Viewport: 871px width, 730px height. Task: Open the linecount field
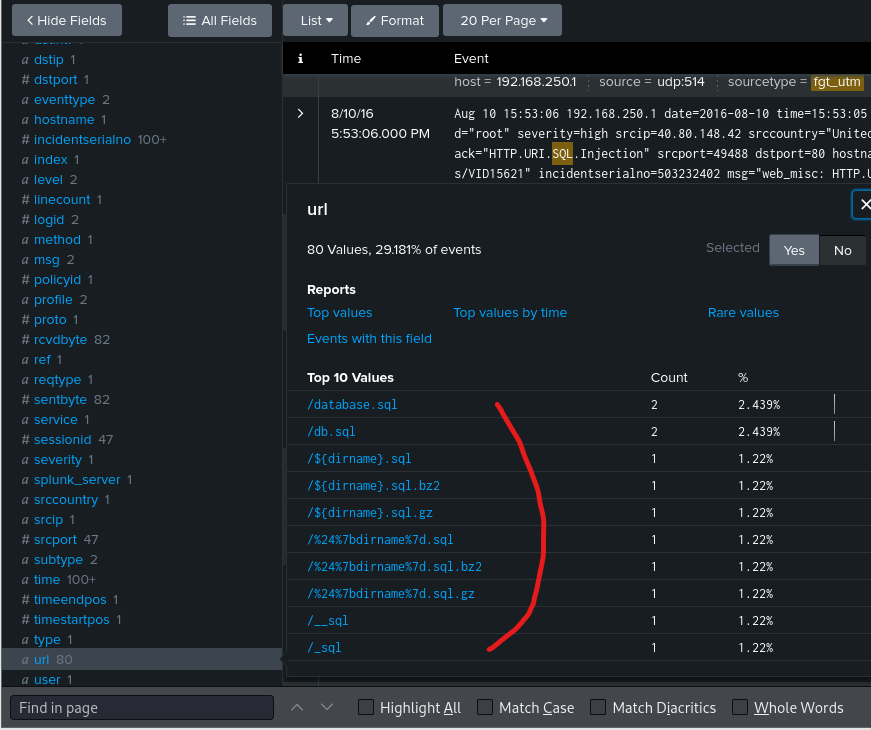coord(62,199)
